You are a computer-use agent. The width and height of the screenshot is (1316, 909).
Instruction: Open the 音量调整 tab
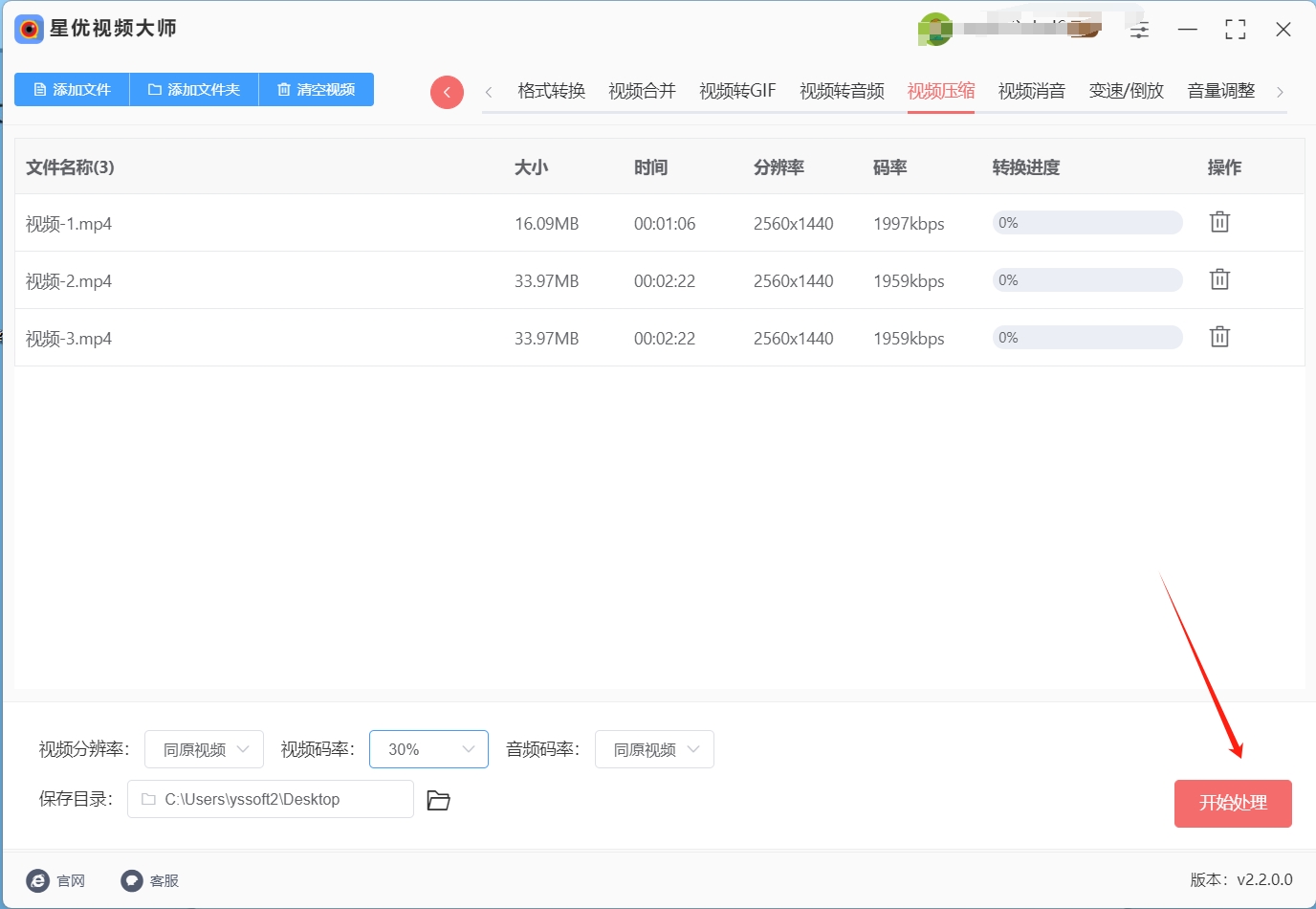pyautogui.click(x=1221, y=91)
